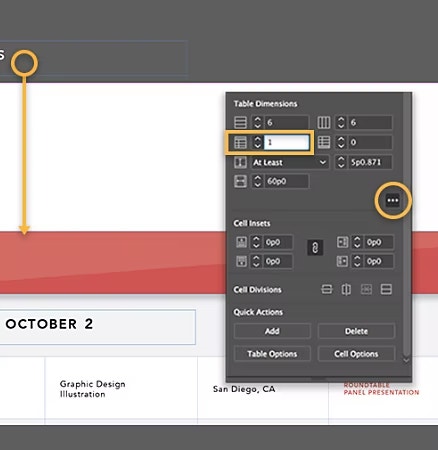Toggle the make all insets same link
Image resolution: width=438 pixels, height=450 pixels.
(315, 248)
